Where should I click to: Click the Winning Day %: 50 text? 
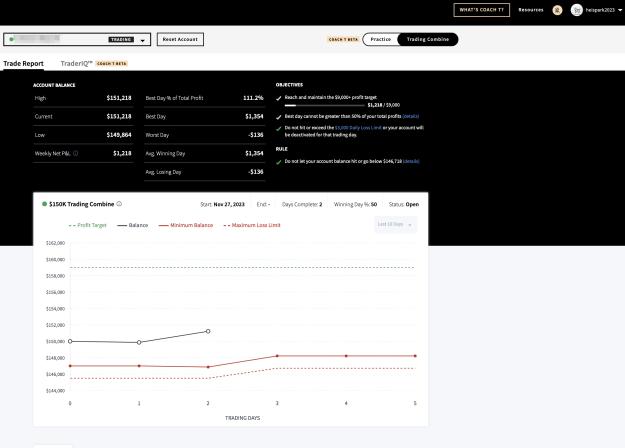355,204
